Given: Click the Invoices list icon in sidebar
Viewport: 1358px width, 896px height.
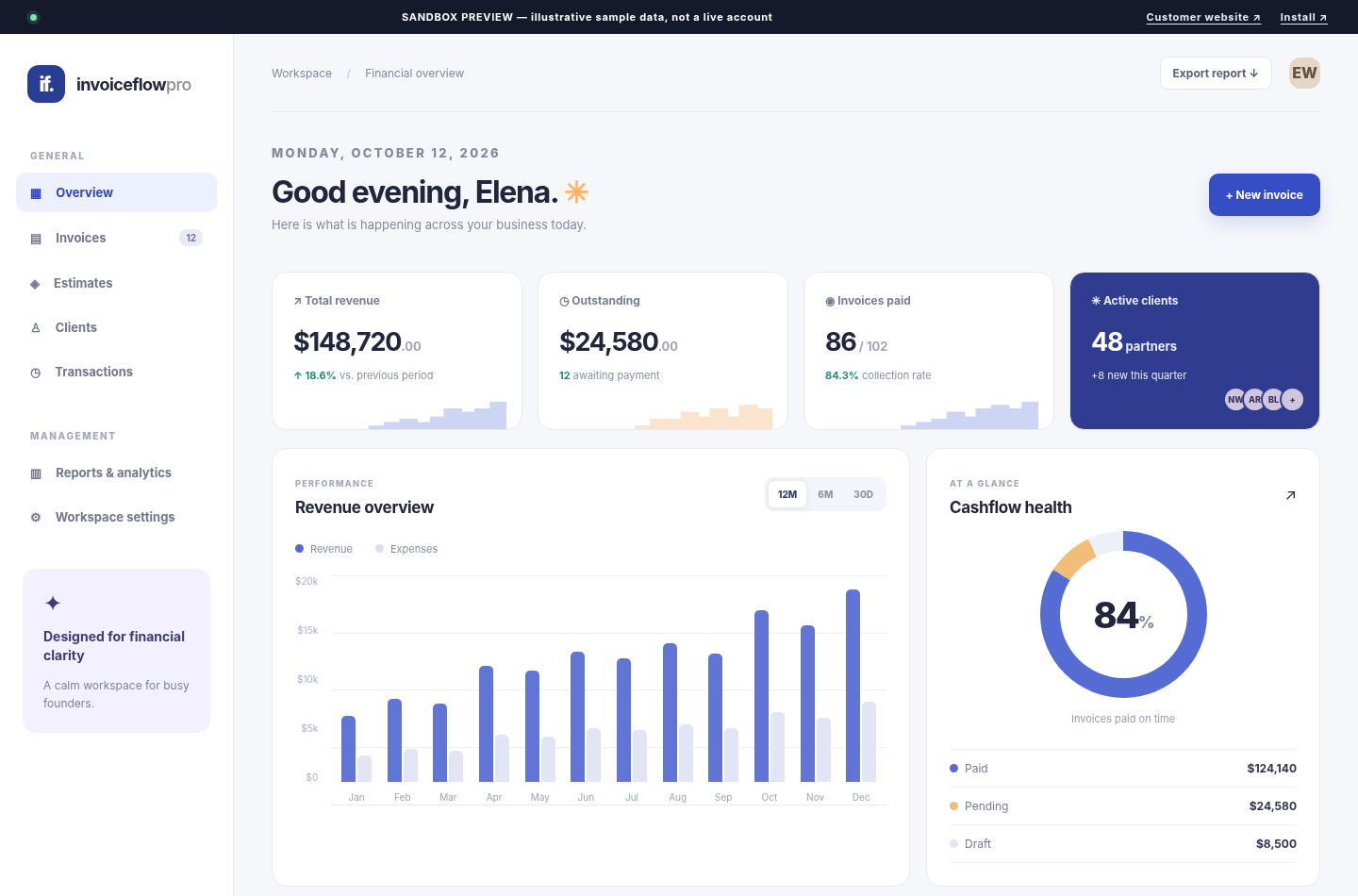Looking at the screenshot, I should [x=36, y=239].
